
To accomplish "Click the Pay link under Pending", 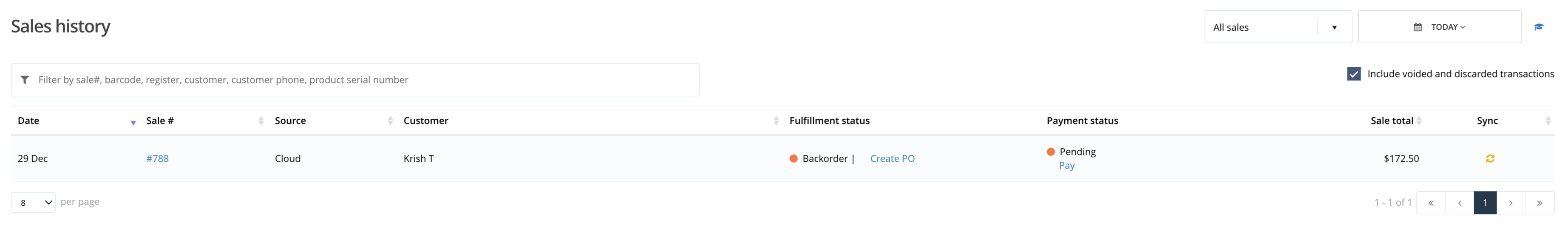I will 1066,165.
